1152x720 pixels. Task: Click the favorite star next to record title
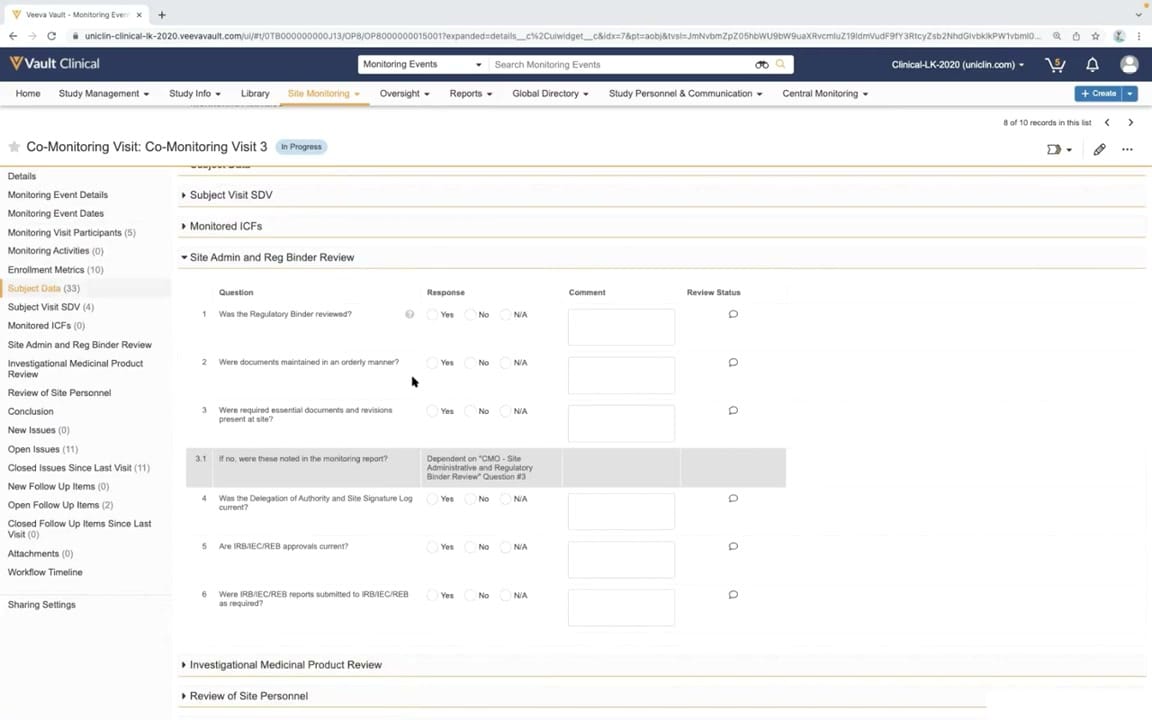point(14,147)
